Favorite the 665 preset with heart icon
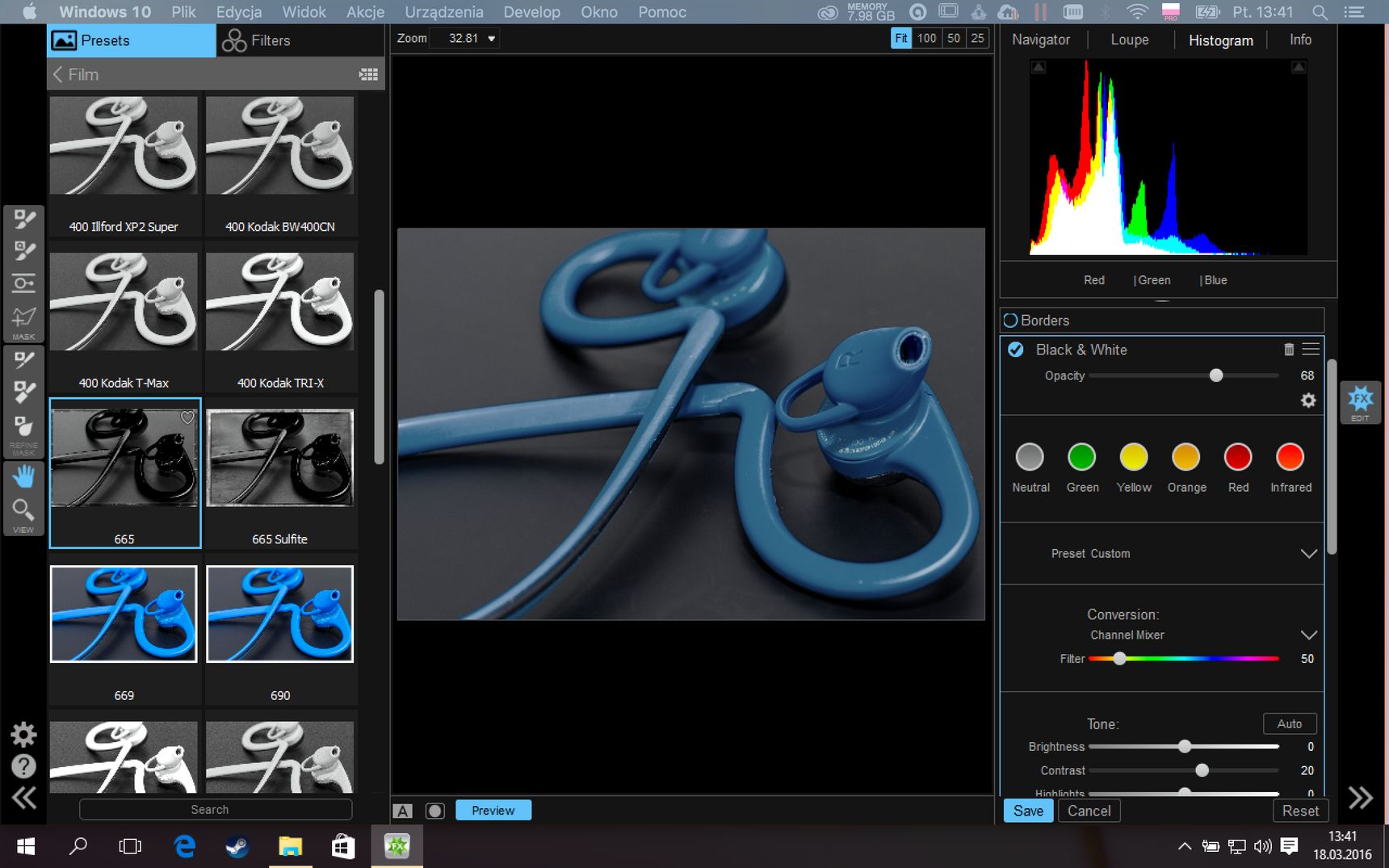Screen dimensions: 1389x868 pos(187,417)
